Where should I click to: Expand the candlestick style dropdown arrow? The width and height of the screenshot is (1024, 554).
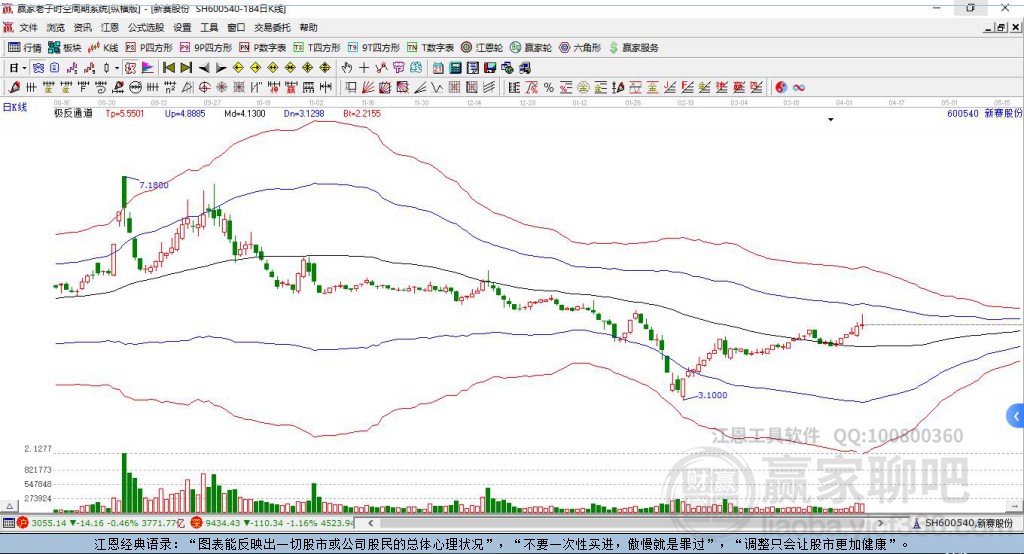(x=117, y=68)
